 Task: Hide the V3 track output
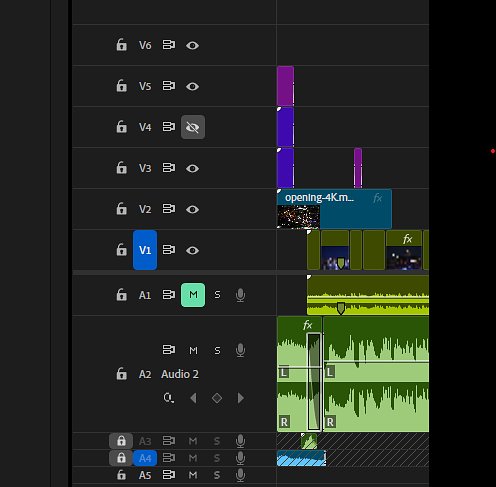[x=192, y=168]
